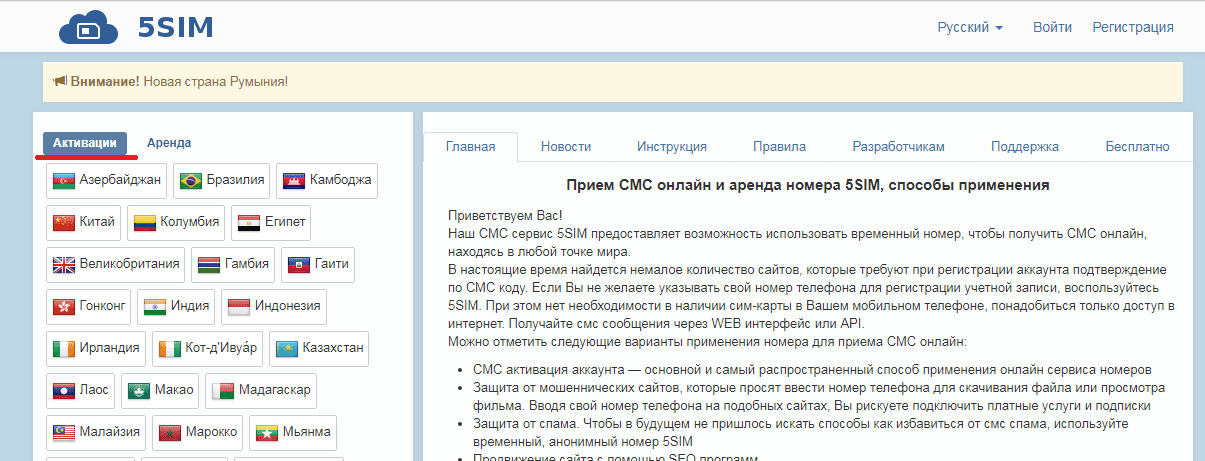Click the Kazakhstan flag icon

pos(285,349)
